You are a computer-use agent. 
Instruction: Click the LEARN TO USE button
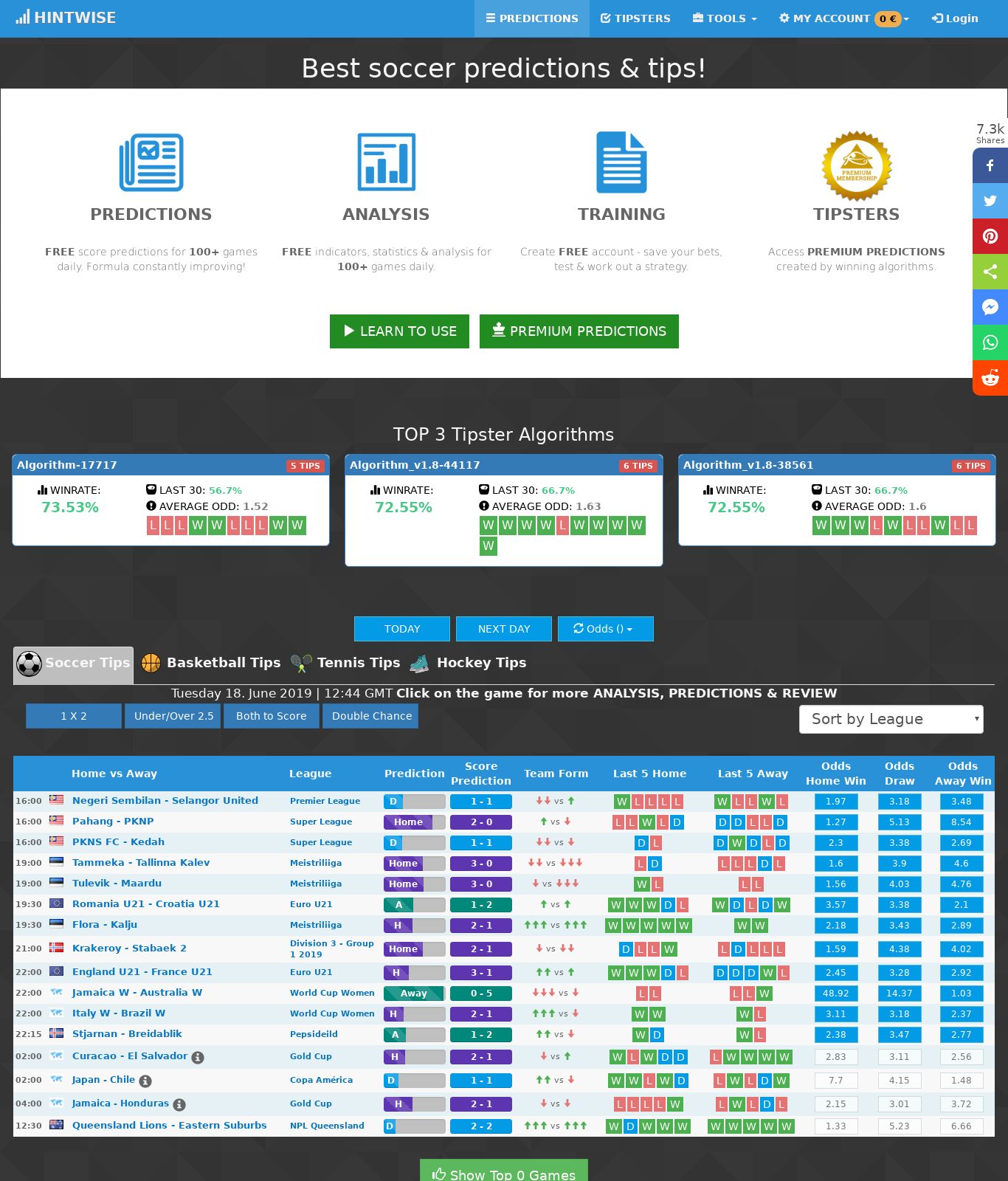click(399, 331)
